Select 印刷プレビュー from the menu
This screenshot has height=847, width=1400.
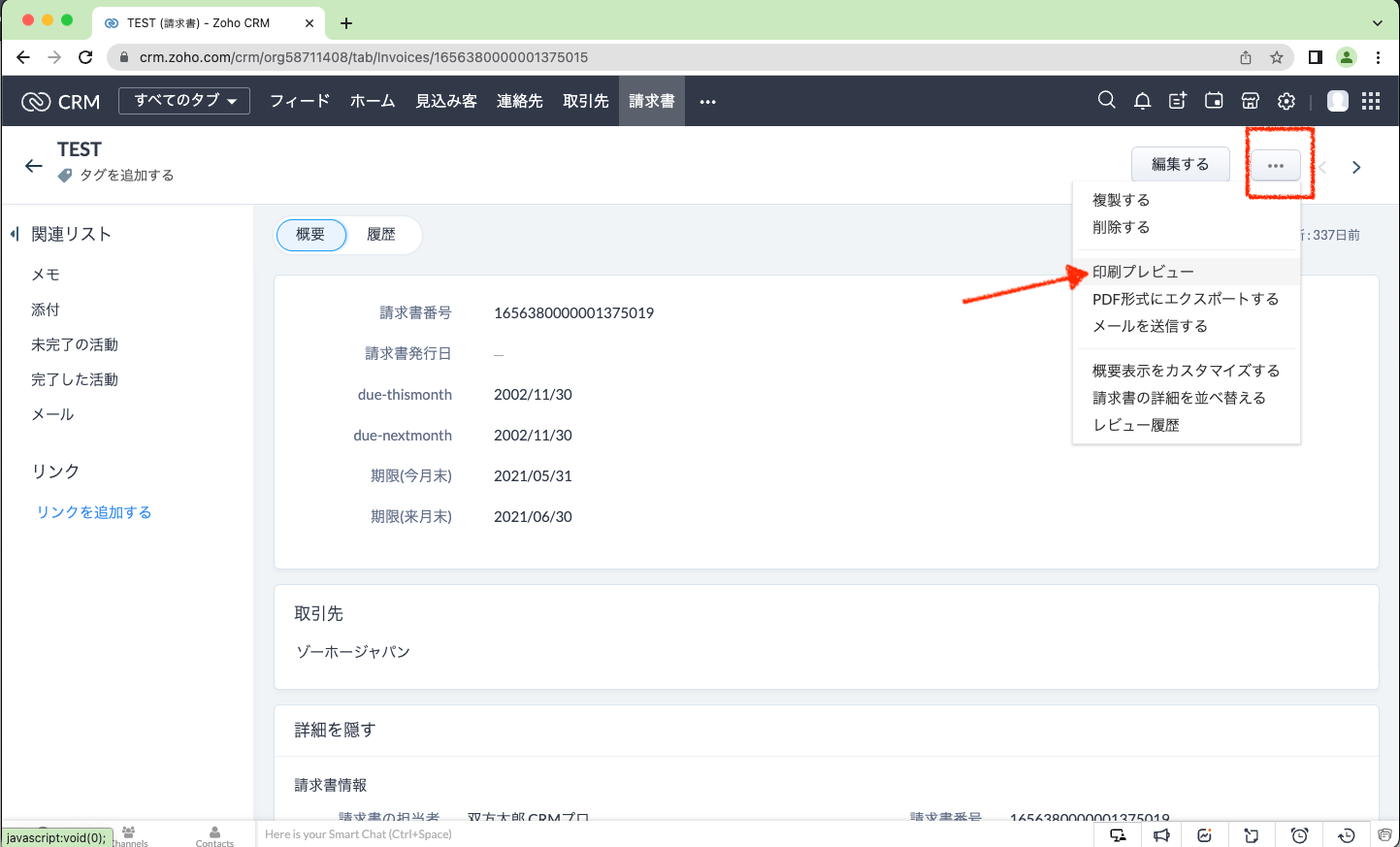(1143, 272)
